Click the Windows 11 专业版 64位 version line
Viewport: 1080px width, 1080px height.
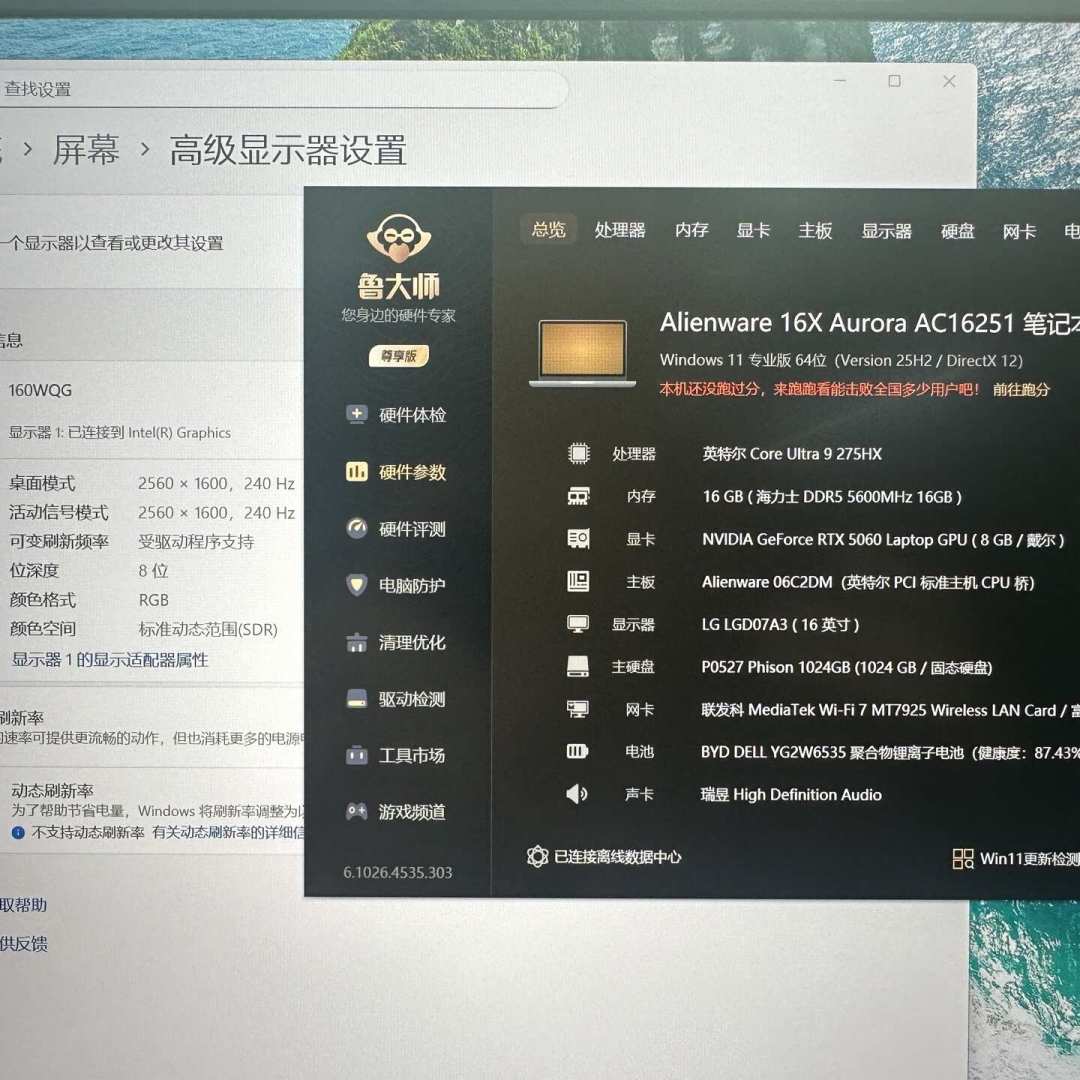pos(841,360)
